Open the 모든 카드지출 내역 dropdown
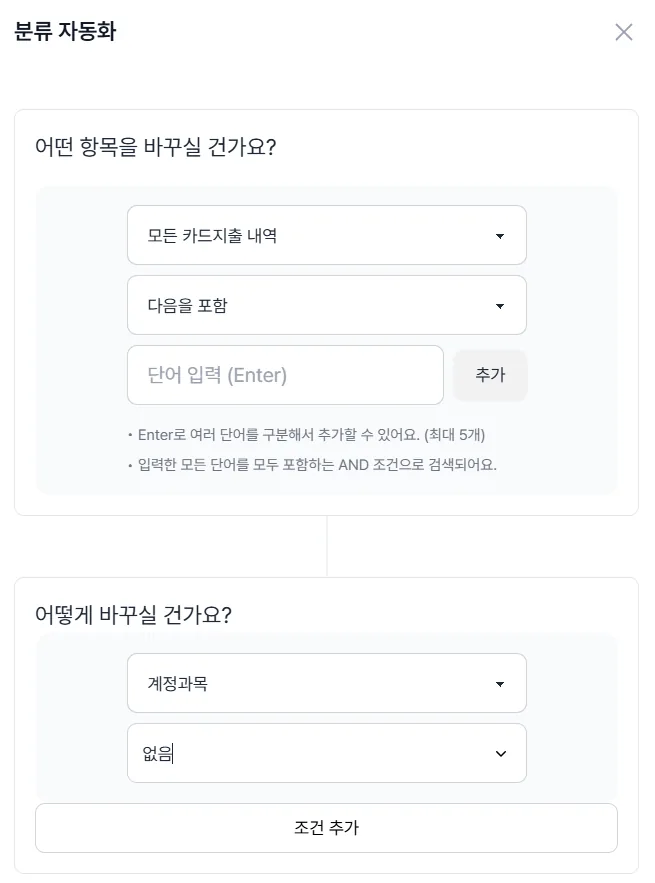 tap(327, 235)
